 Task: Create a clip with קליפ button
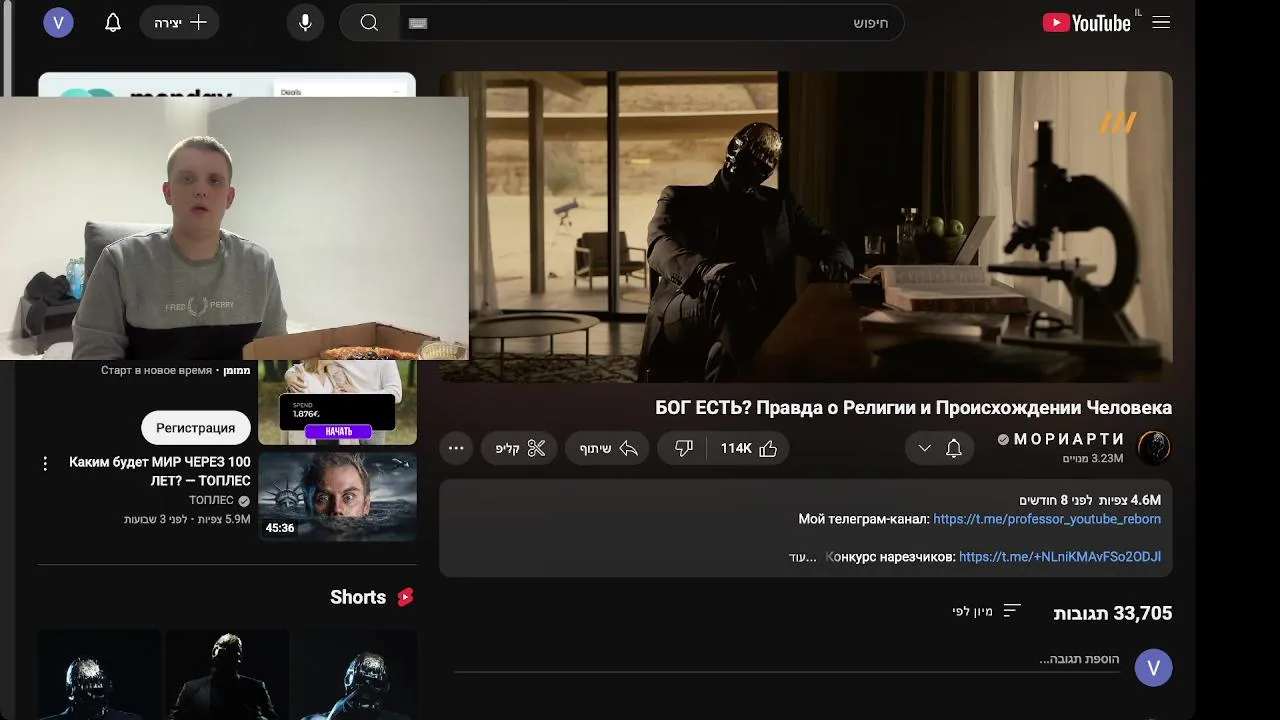click(520, 448)
